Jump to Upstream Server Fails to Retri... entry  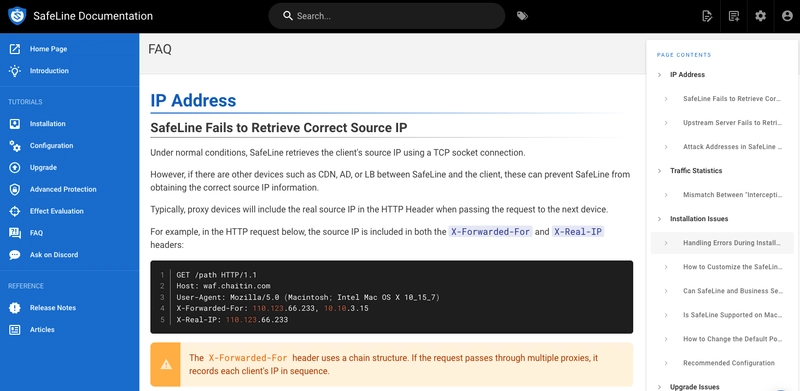coord(732,123)
